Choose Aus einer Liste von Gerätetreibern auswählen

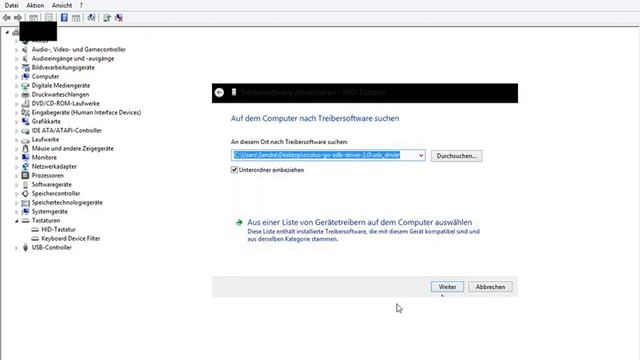(x=360, y=222)
